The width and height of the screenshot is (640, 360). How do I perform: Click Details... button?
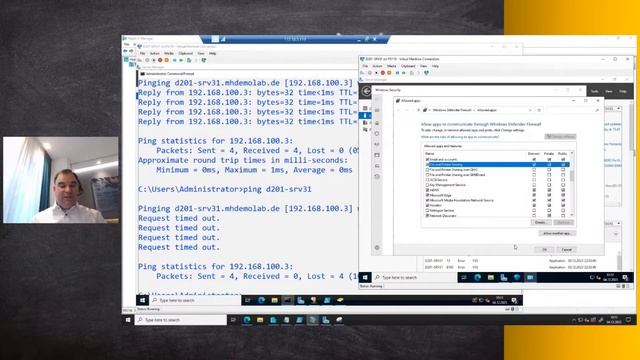click(540, 222)
